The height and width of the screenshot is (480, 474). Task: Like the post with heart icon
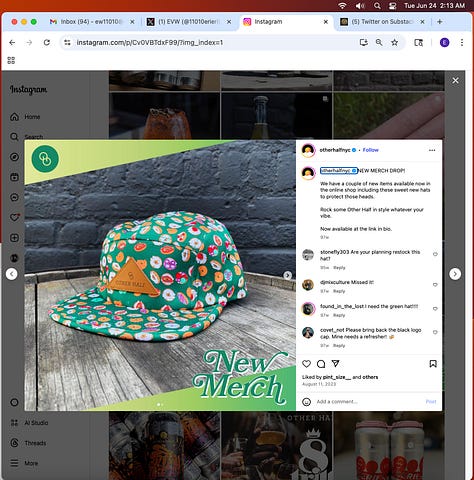pos(306,364)
